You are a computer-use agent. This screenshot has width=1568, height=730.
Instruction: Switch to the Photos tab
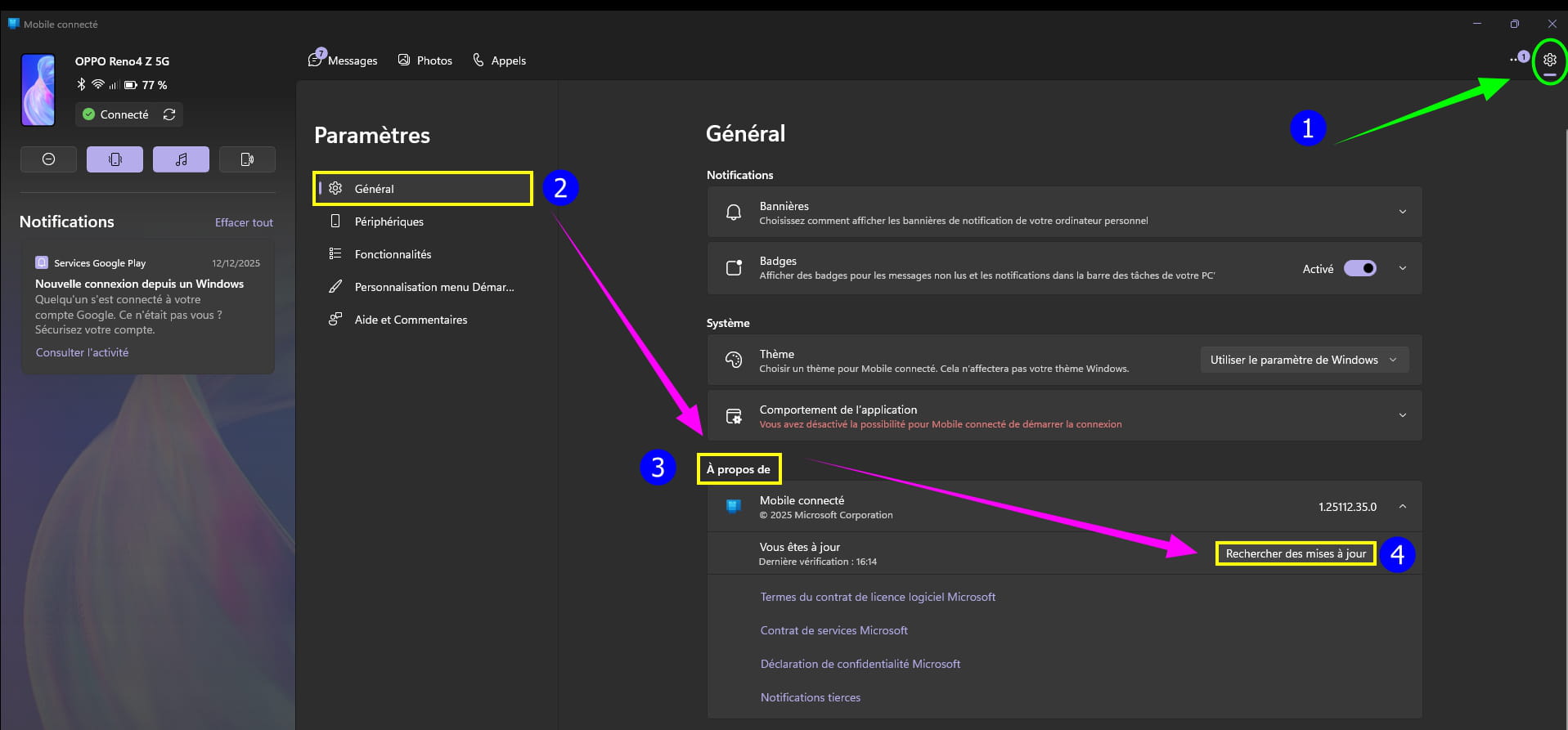coord(425,60)
